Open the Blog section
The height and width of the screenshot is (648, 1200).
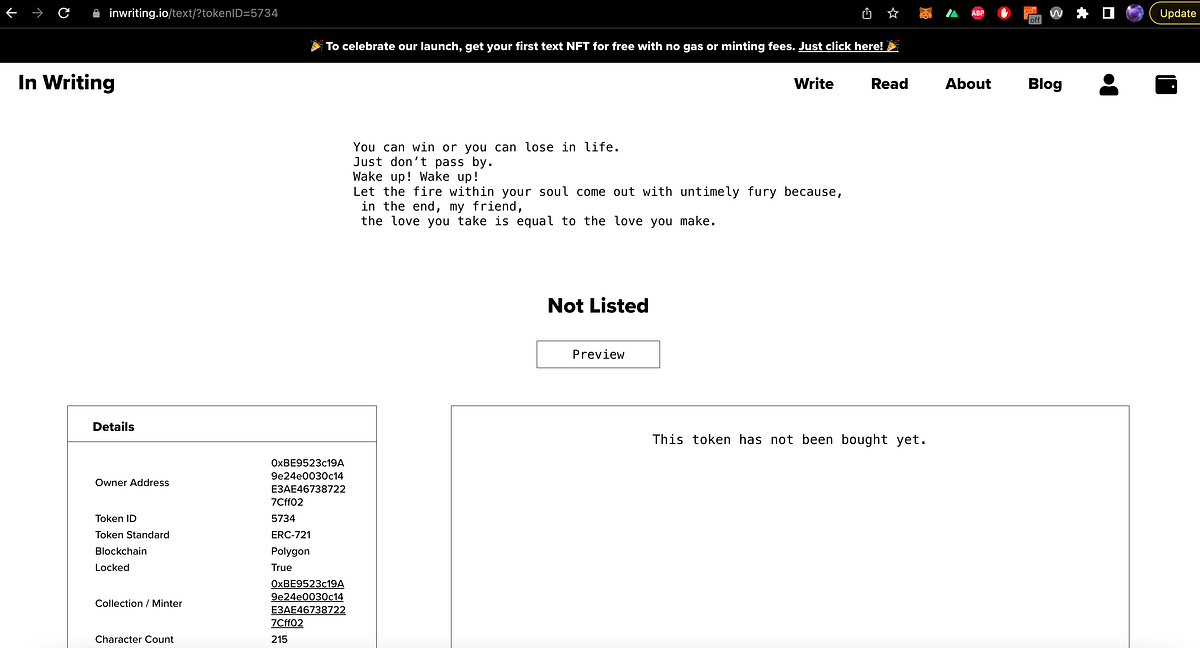(x=1044, y=85)
